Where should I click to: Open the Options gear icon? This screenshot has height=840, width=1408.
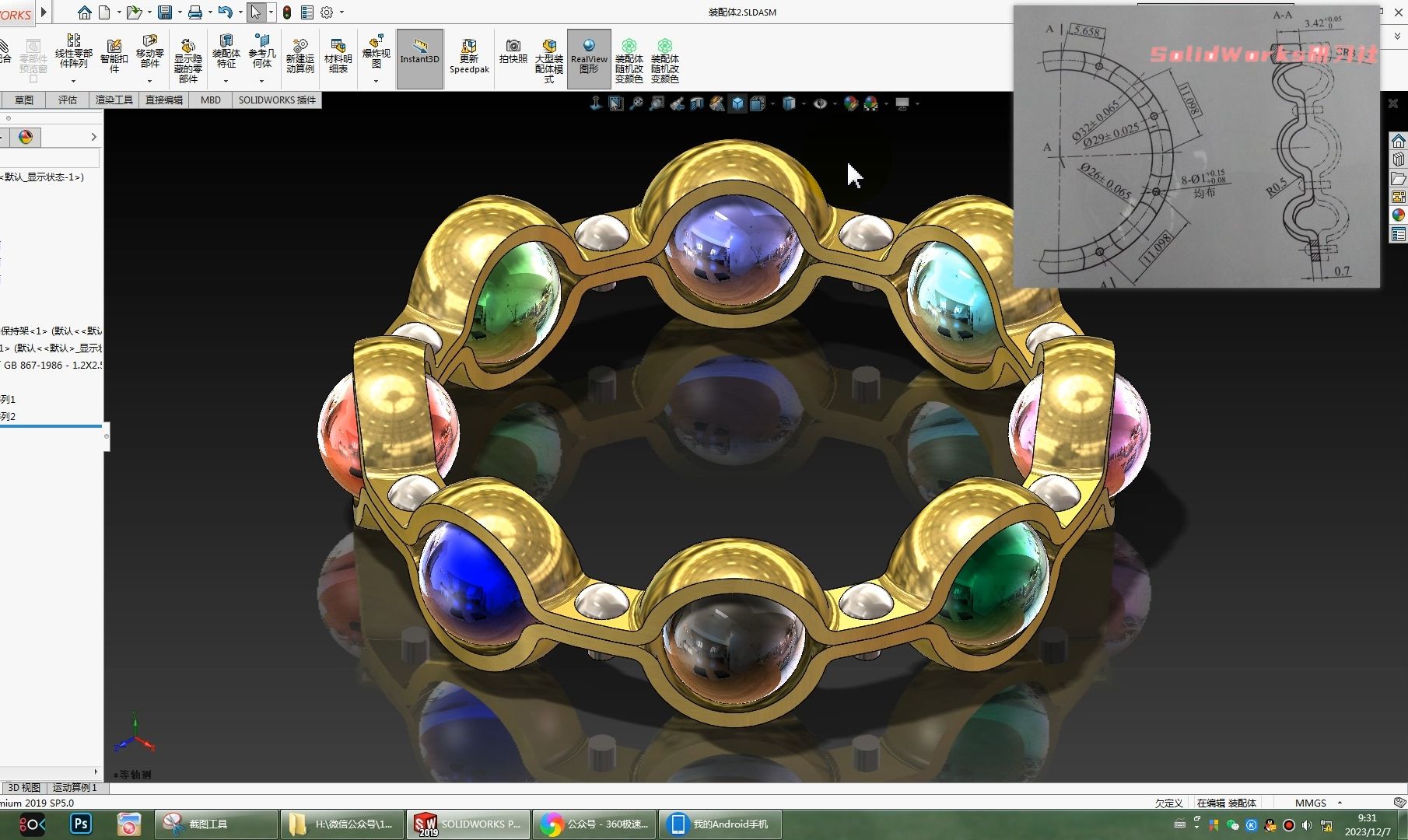pyautogui.click(x=327, y=12)
